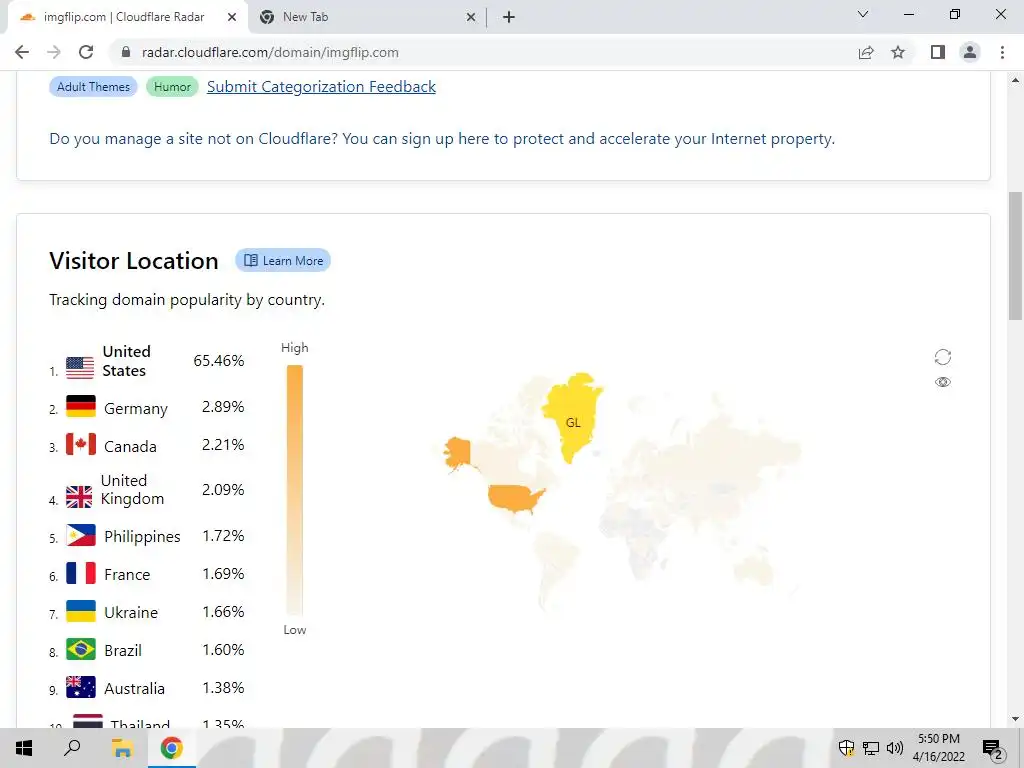Click the 1.66% value for Ukraine
The width and height of the screenshot is (1024, 768).
pyautogui.click(x=223, y=612)
